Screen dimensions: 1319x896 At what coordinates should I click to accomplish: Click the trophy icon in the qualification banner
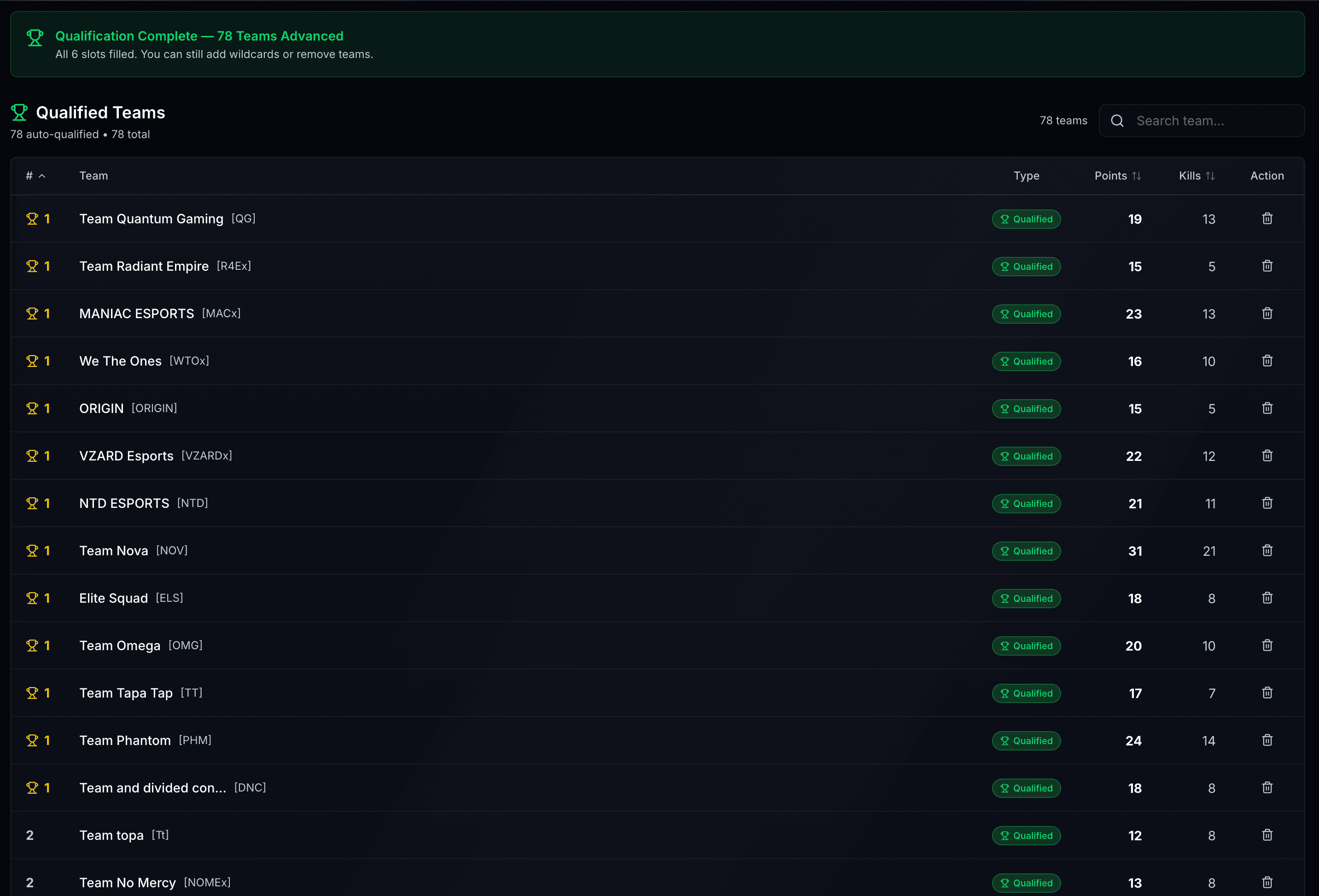[x=35, y=37]
